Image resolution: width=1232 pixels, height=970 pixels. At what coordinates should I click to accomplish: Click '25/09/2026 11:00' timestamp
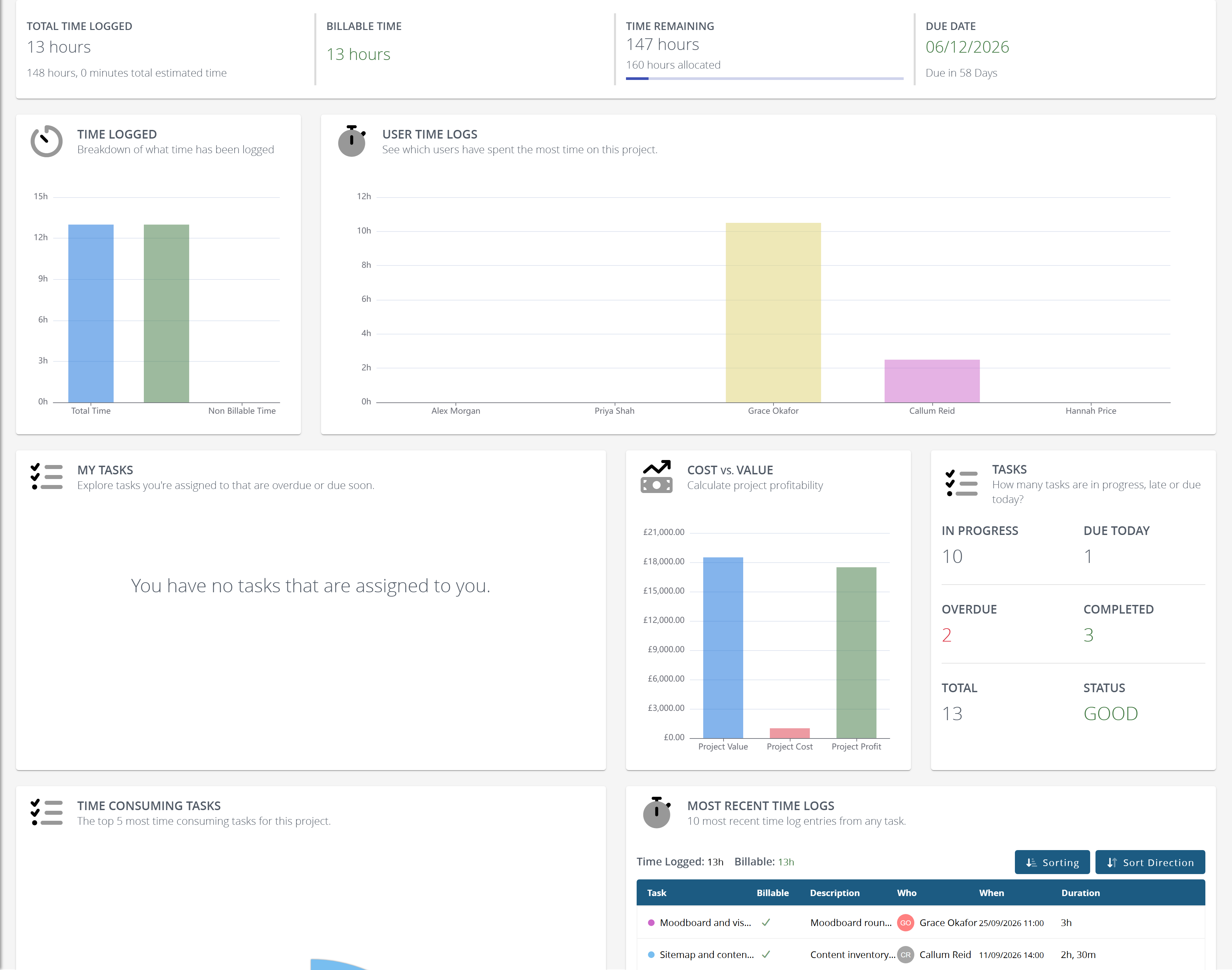coord(1011,923)
